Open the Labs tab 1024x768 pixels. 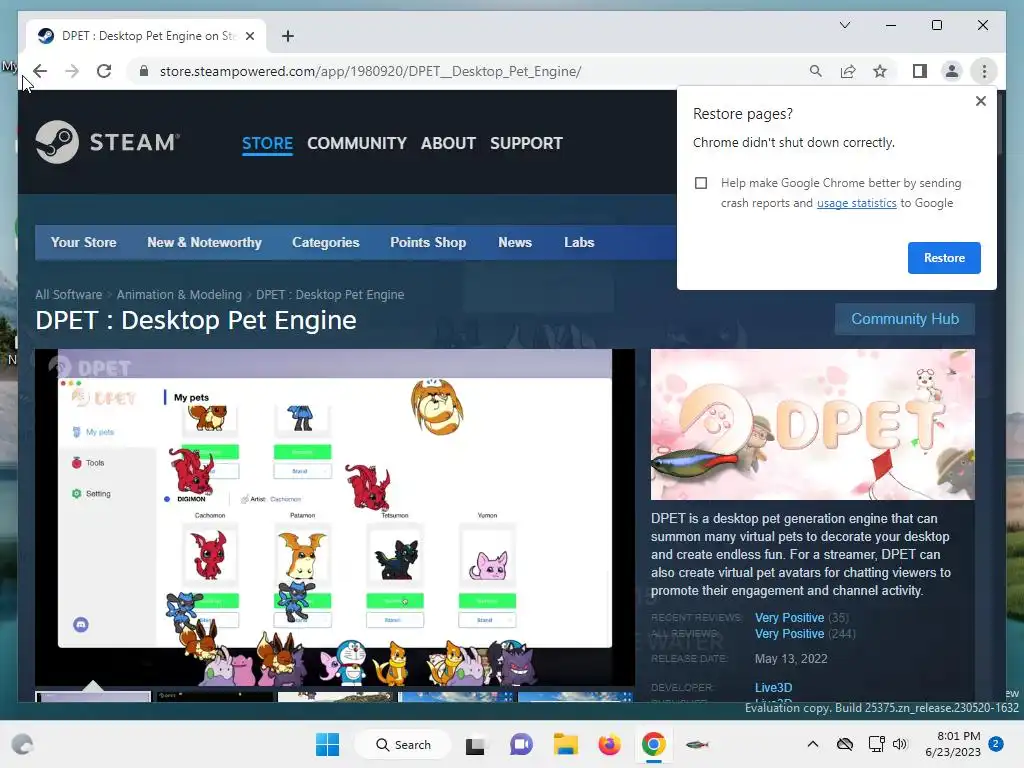pos(579,242)
